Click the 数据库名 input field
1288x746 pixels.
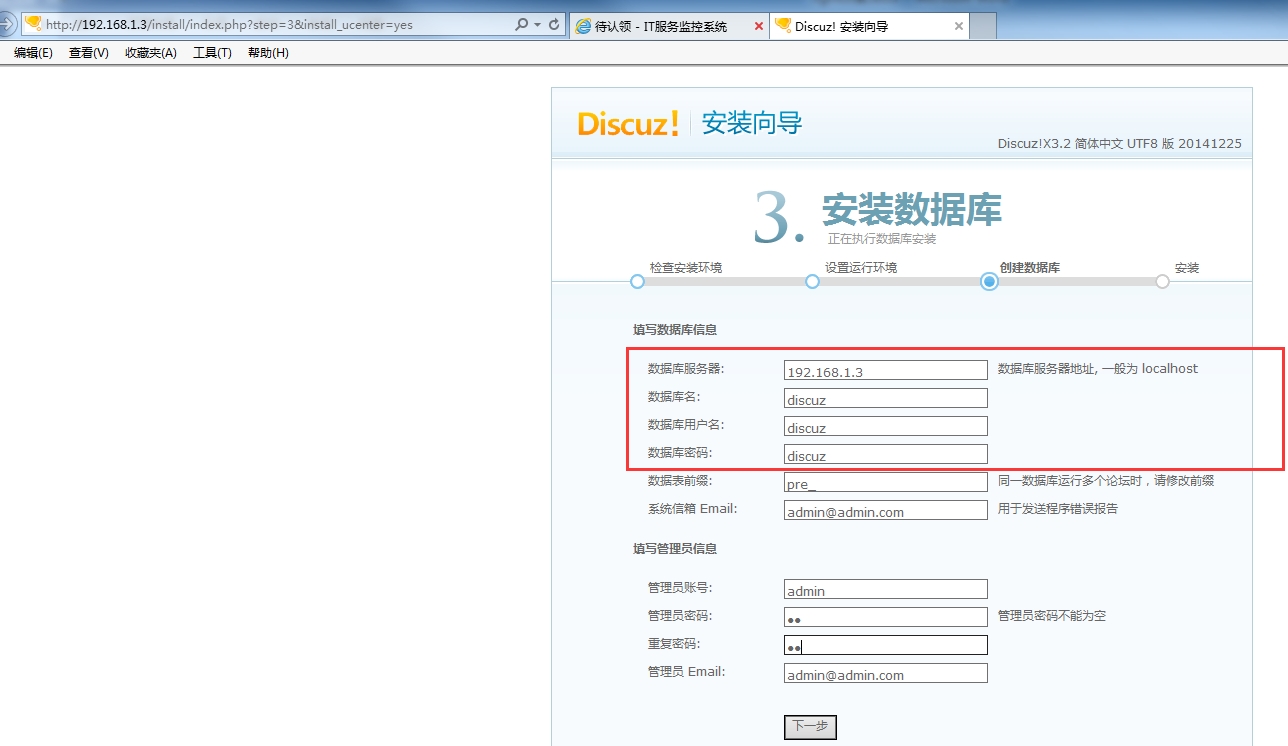coord(886,398)
